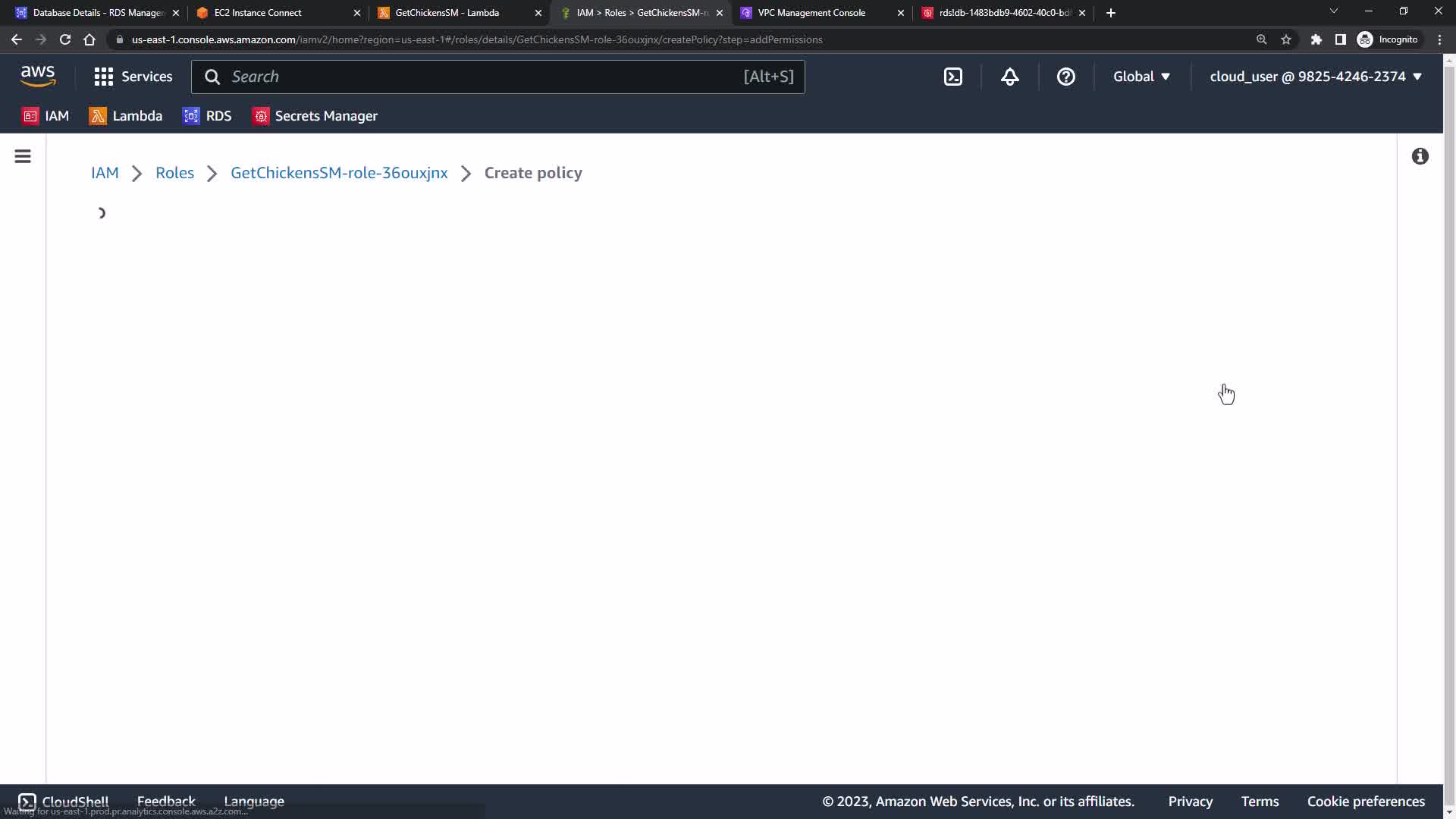The height and width of the screenshot is (819, 1456).
Task: Expand the cloud_user account menu
Action: click(x=1315, y=77)
